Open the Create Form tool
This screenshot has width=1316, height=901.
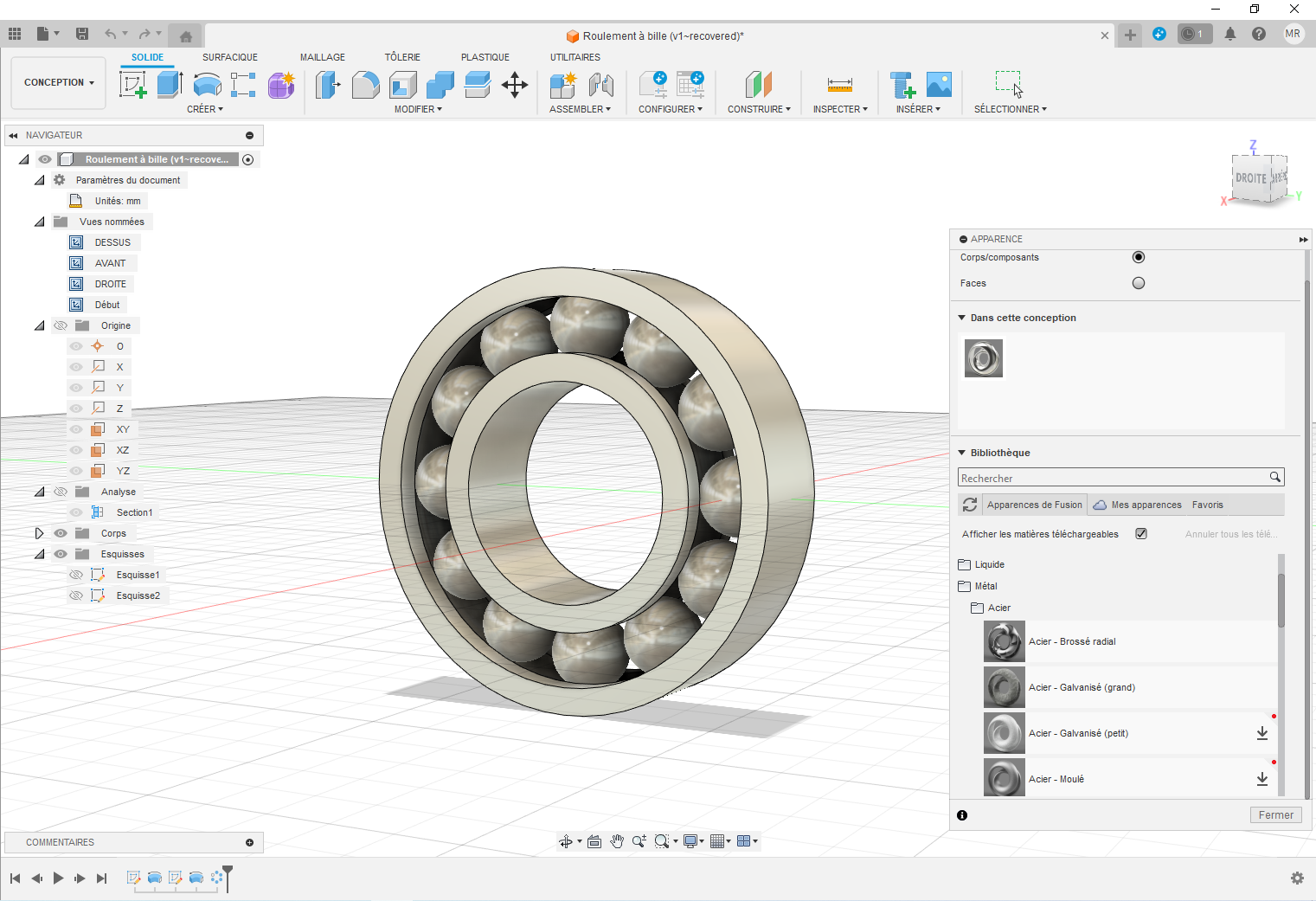[281, 85]
